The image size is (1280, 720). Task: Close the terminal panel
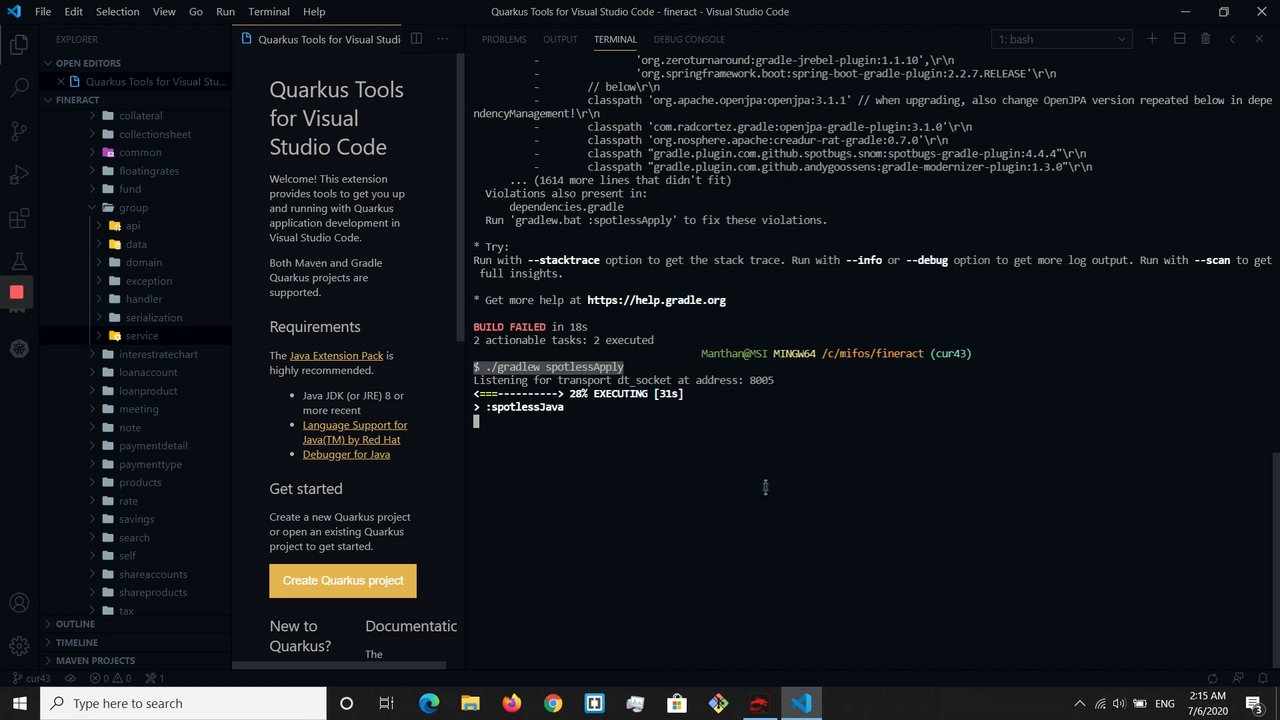(x=1259, y=39)
